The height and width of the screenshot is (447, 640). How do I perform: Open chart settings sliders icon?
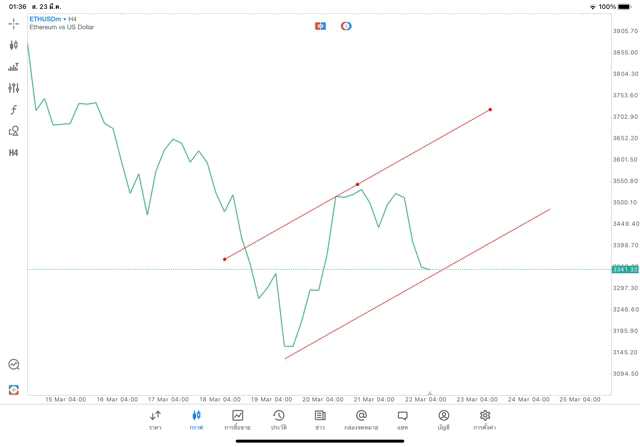click(x=14, y=88)
